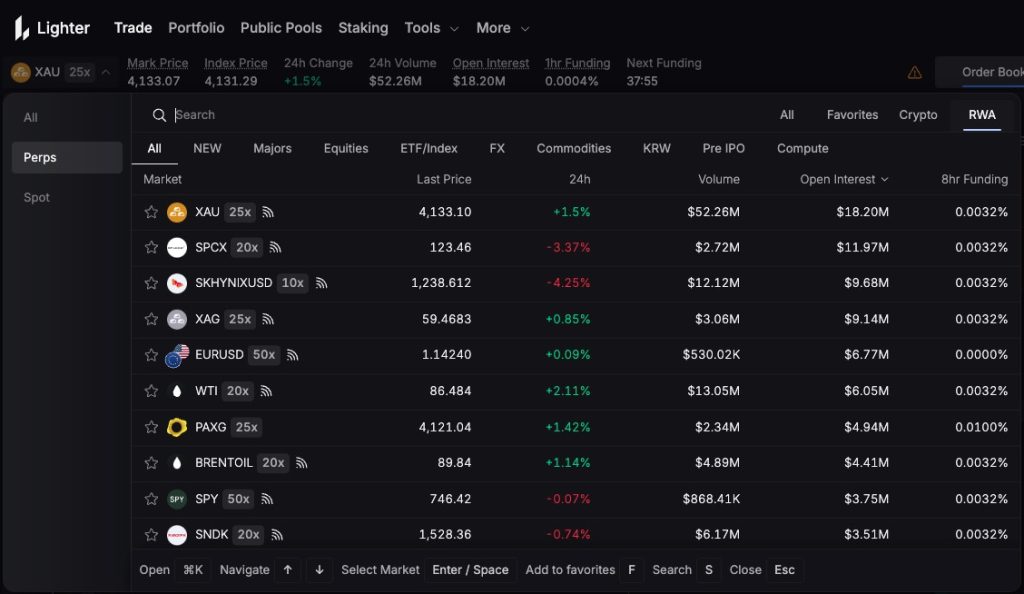Click the feed icon beside SPCX 20x
1024x594 pixels.
[x=275, y=247]
